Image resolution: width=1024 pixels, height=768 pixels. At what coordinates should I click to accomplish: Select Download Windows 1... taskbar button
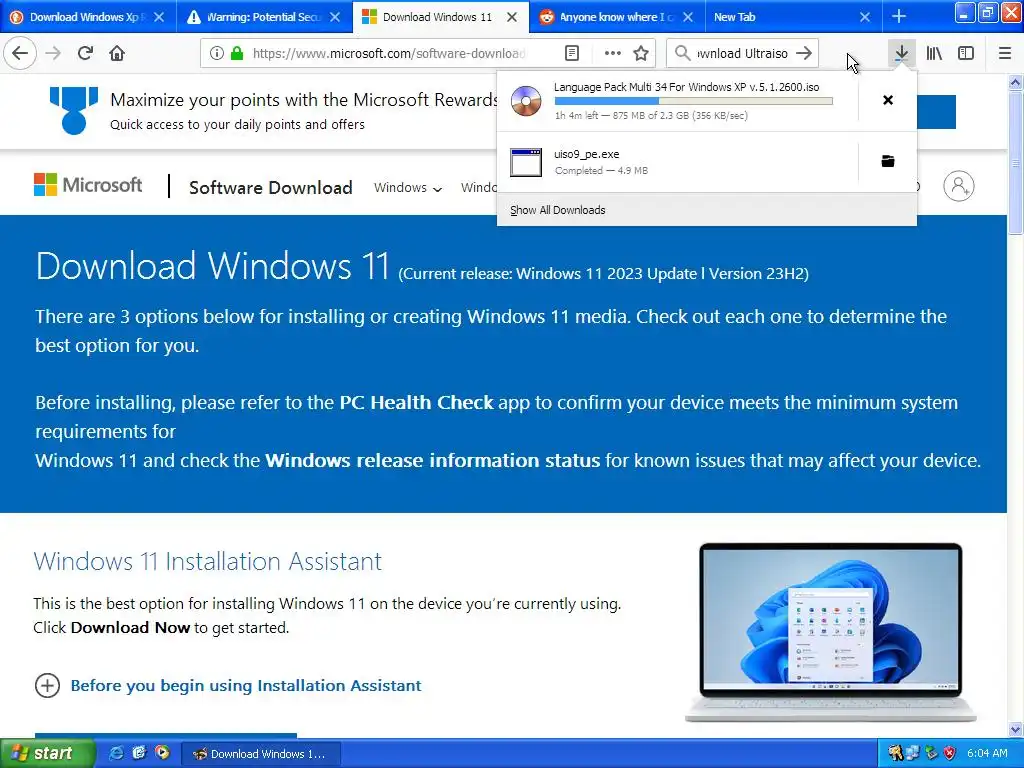[259, 754]
